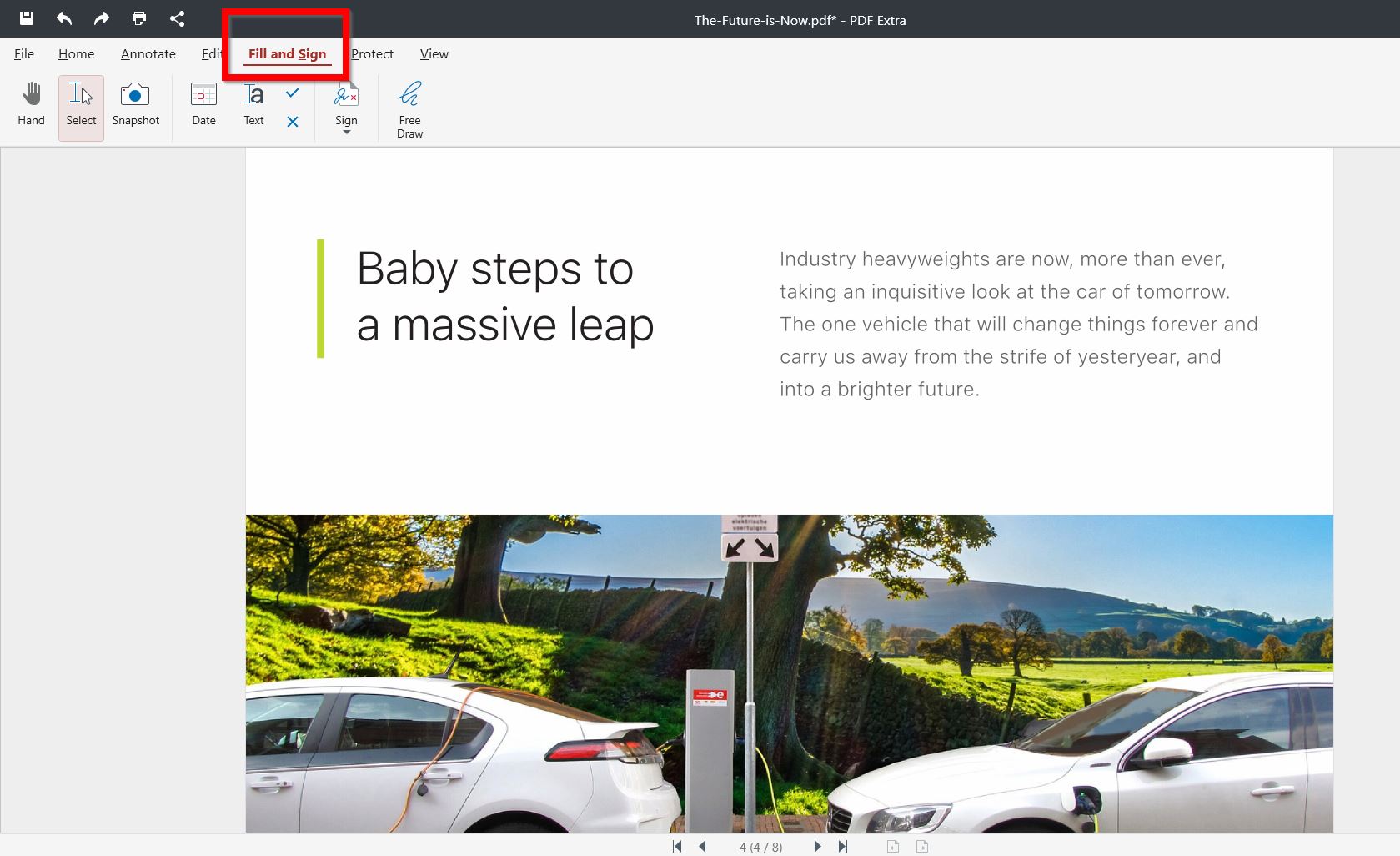Select the Hand tool
The height and width of the screenshot is (856, 1400).
coord(31,105)
